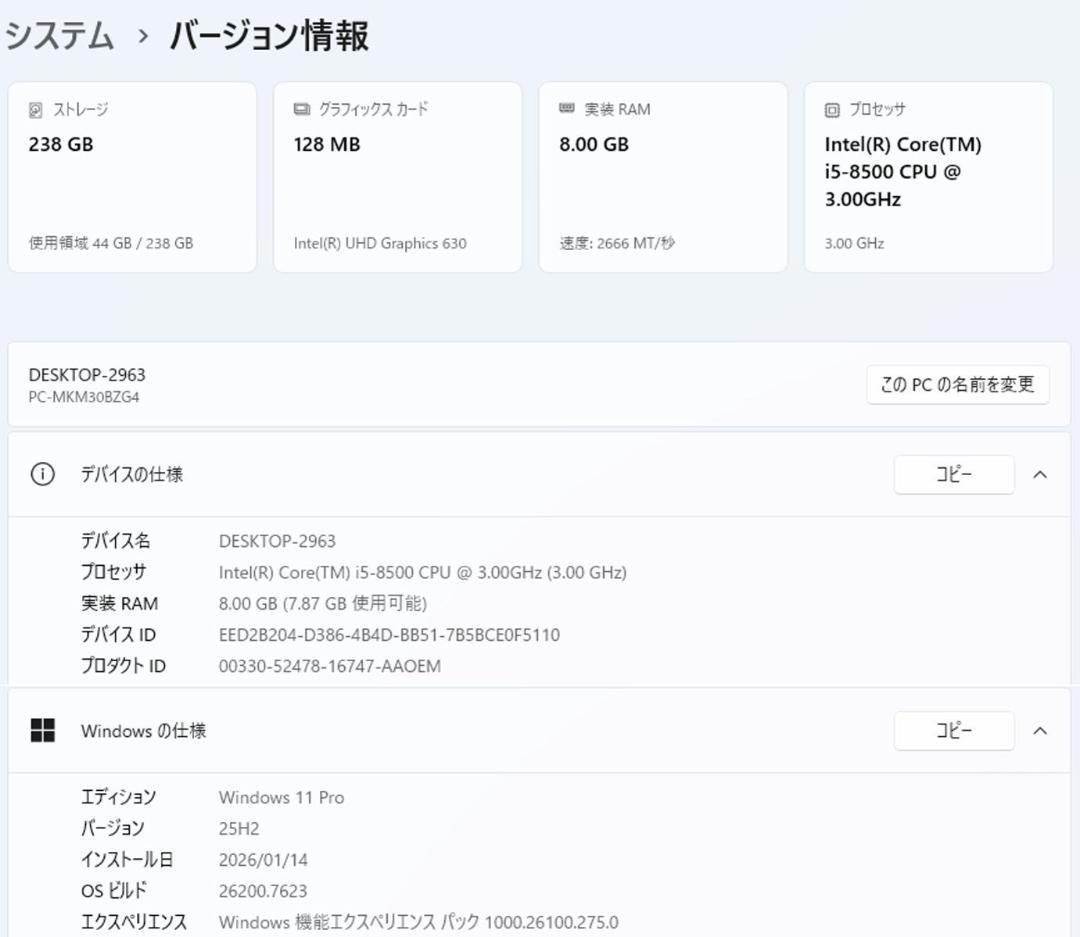1080x937 pixels.
Task: Click the 238 GB storage card
Action: click(x=132, y=176)
